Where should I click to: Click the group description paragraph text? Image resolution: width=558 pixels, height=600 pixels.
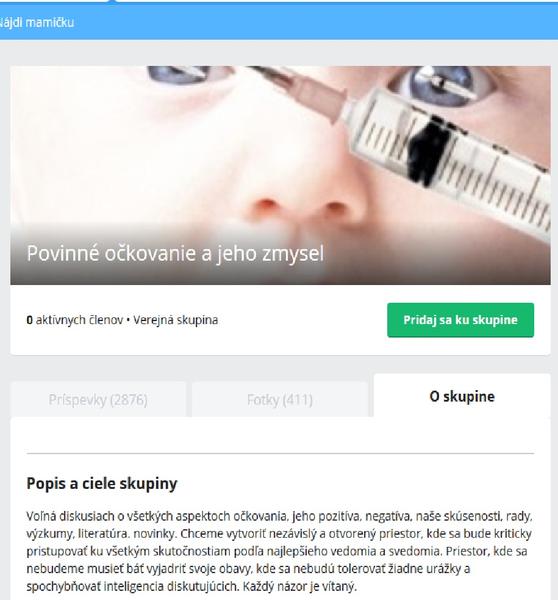point(279,551)
